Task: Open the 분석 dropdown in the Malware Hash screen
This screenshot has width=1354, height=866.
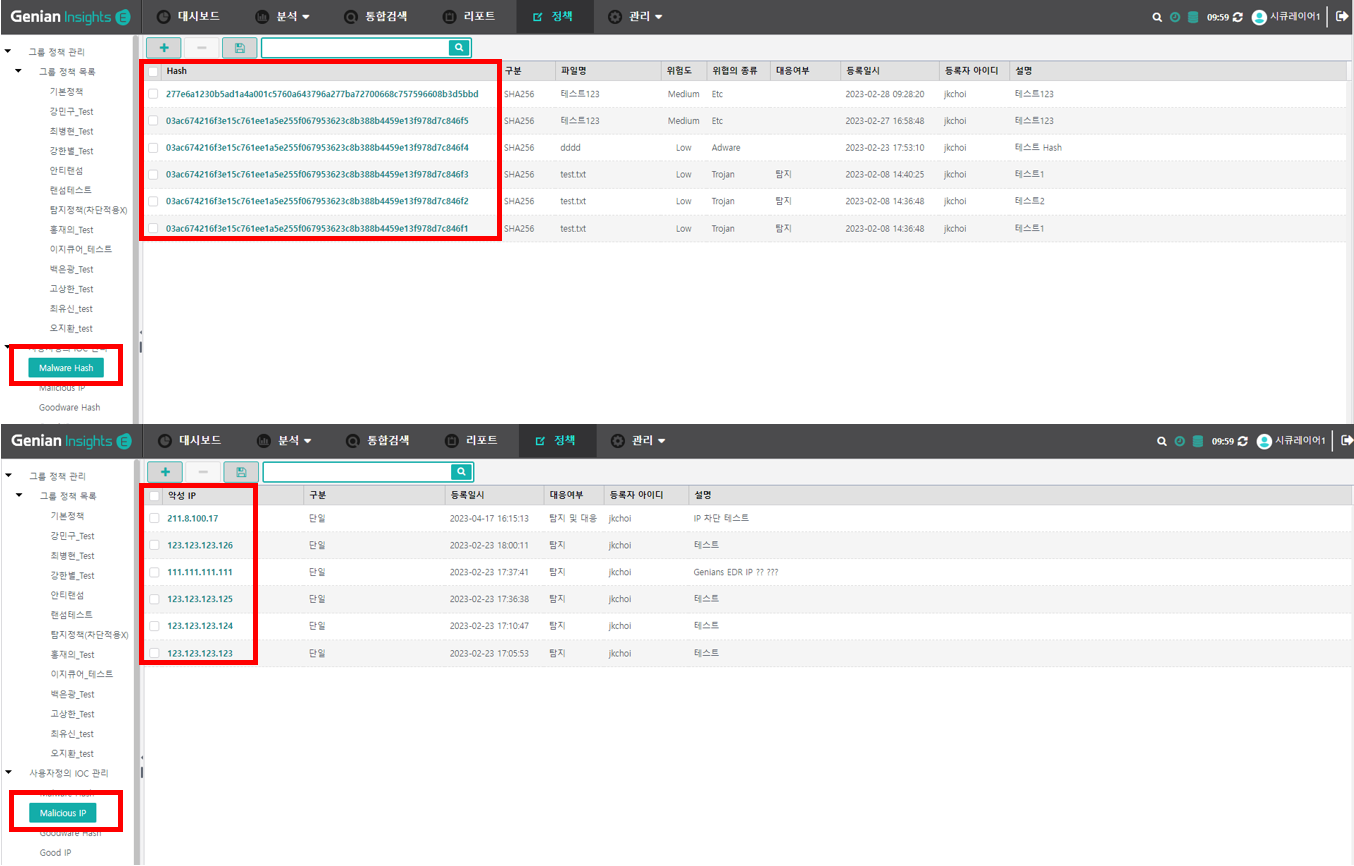Action: point(283,17)
